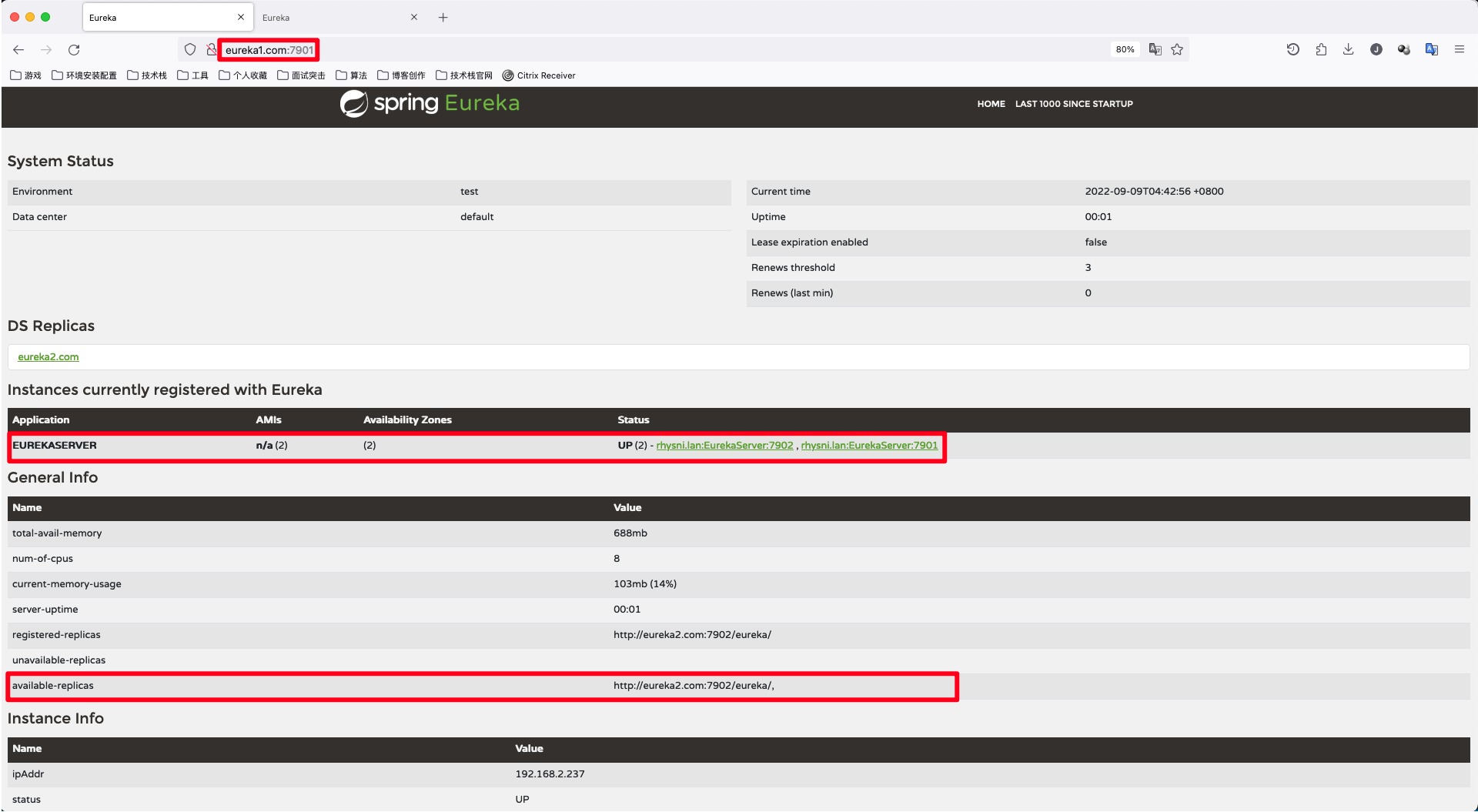Open the 博客创作 bookmarks folder
Screen dimensions: 1478x812
402,75
